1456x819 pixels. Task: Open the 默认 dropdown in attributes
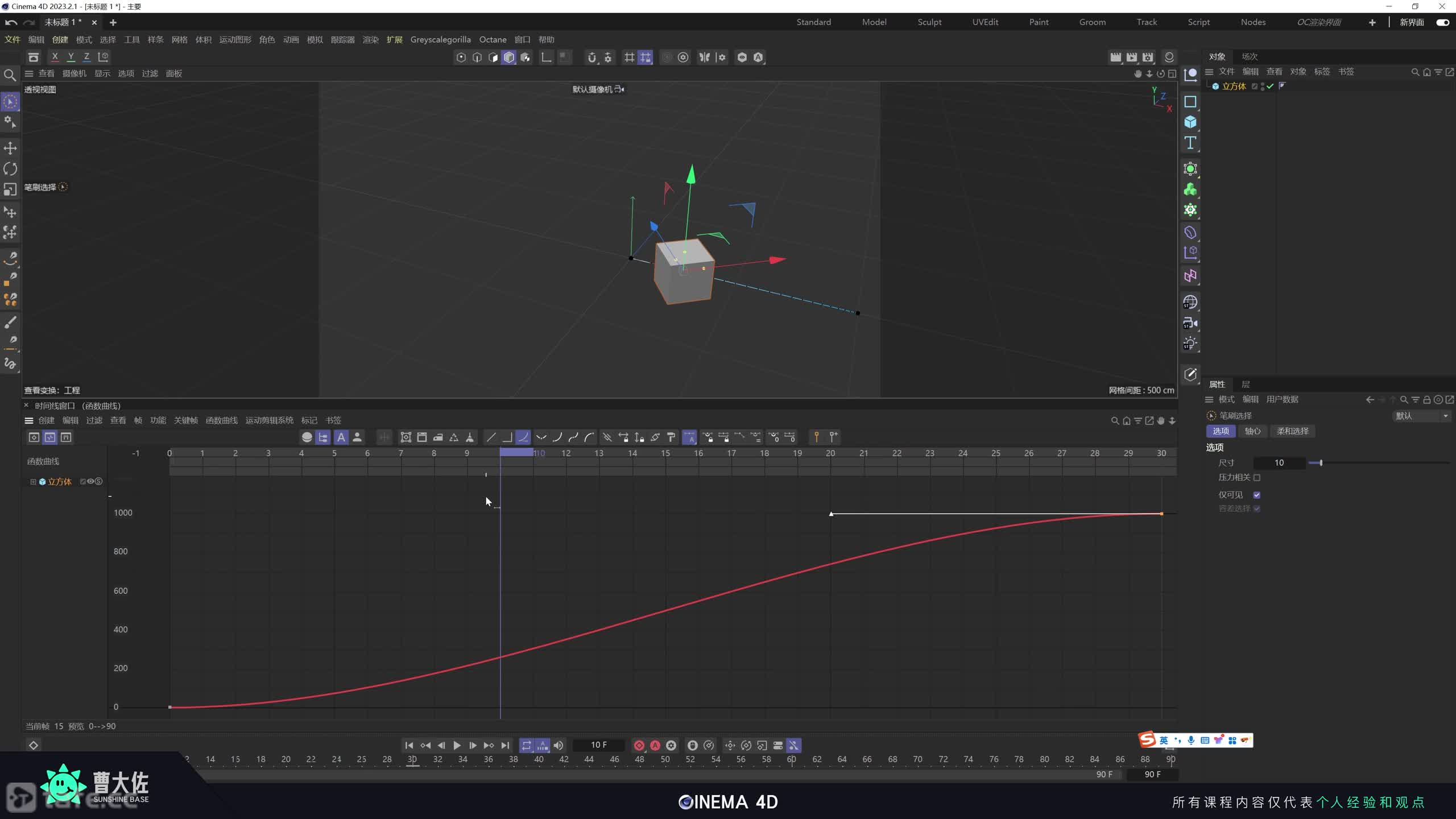tap(1421, 416)
